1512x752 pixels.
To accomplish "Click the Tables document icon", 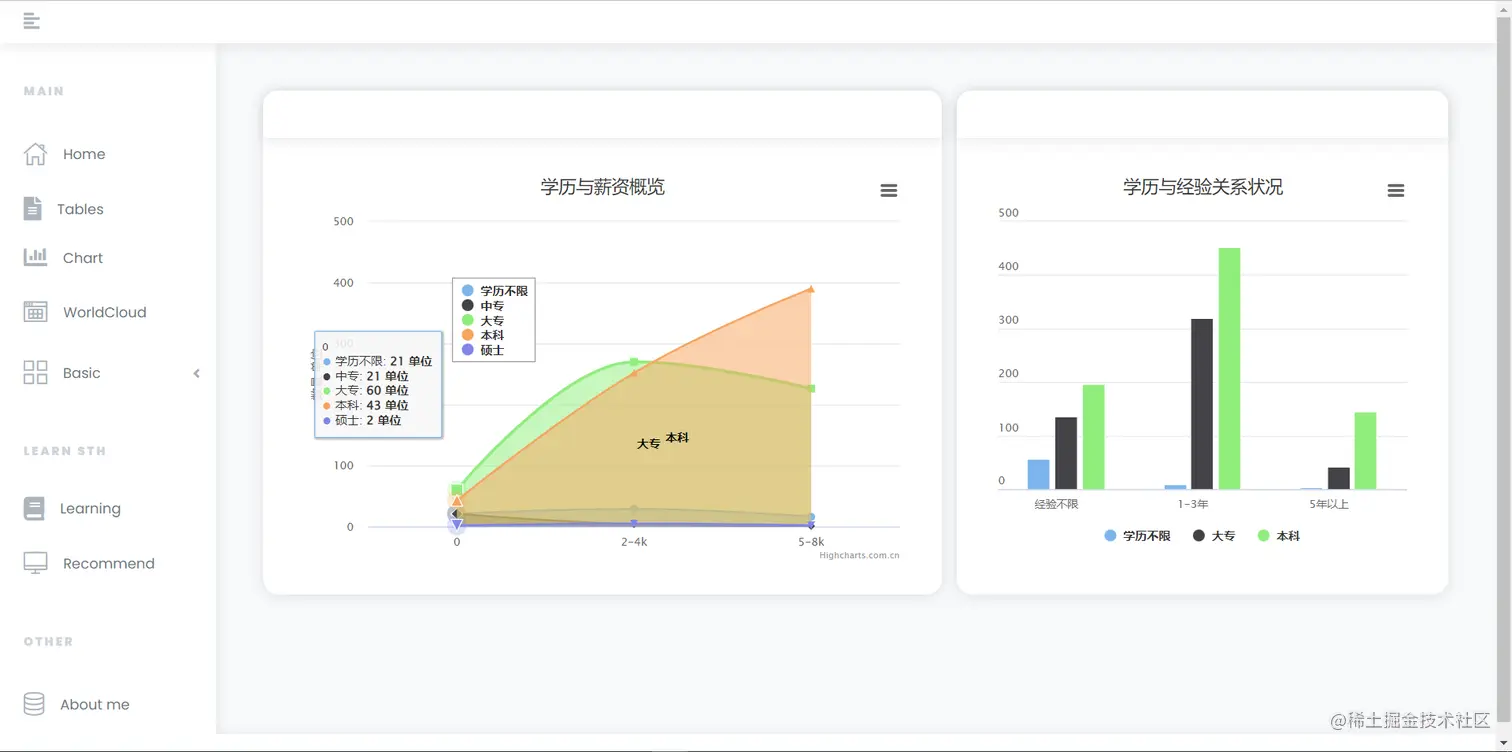I will coord(33,208).
